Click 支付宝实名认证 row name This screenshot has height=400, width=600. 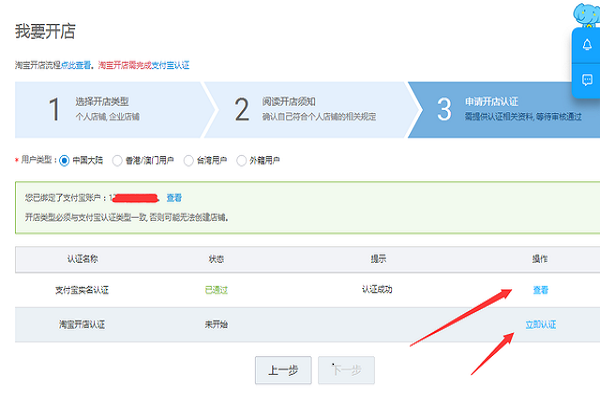coord(82,290)
